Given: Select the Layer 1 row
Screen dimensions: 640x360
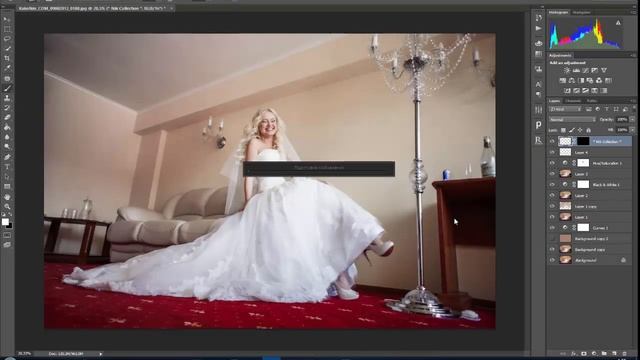Looking at the screenshot, I should [x=590, y=217].
